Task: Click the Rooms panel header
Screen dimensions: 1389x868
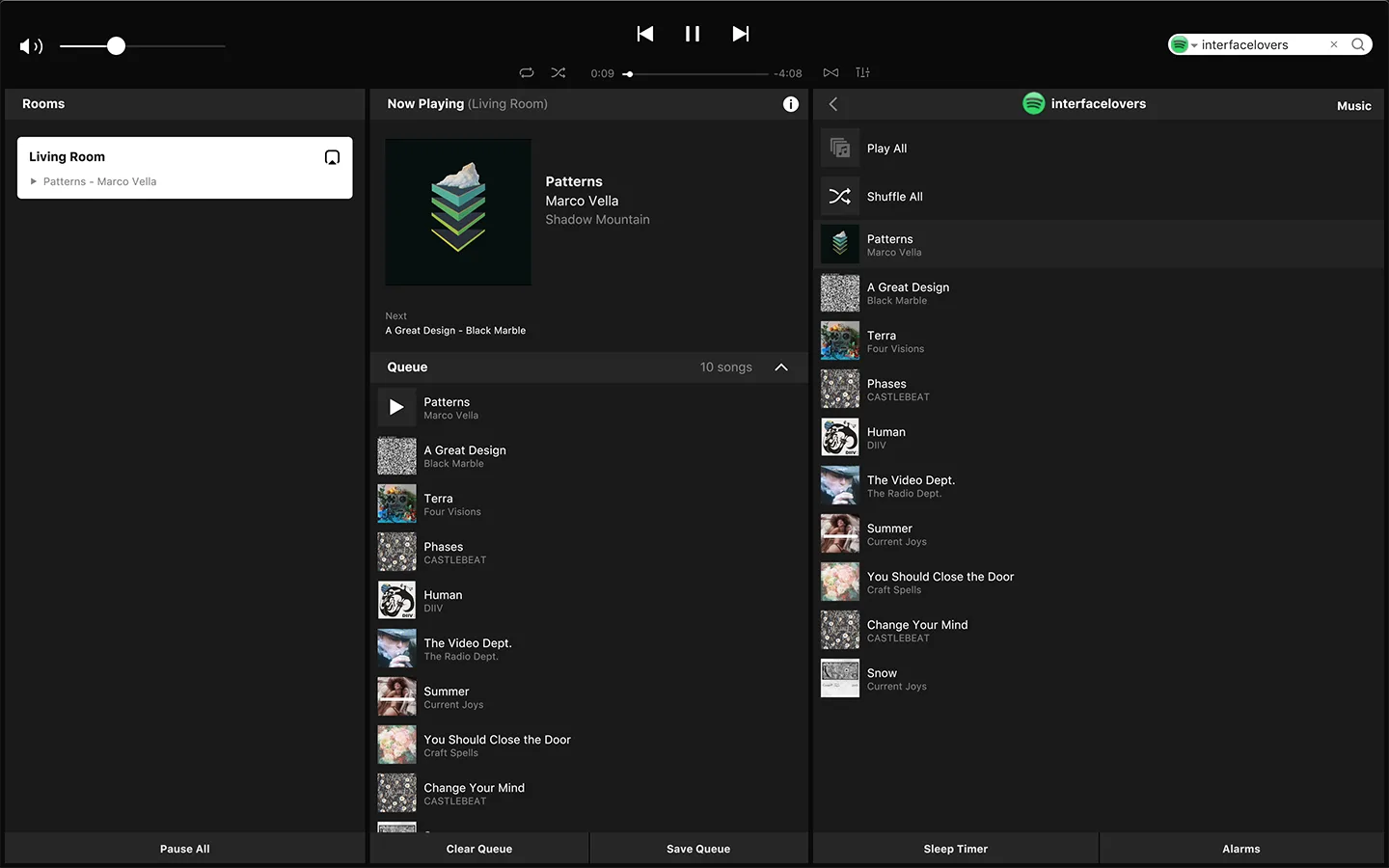Action: 185,104
